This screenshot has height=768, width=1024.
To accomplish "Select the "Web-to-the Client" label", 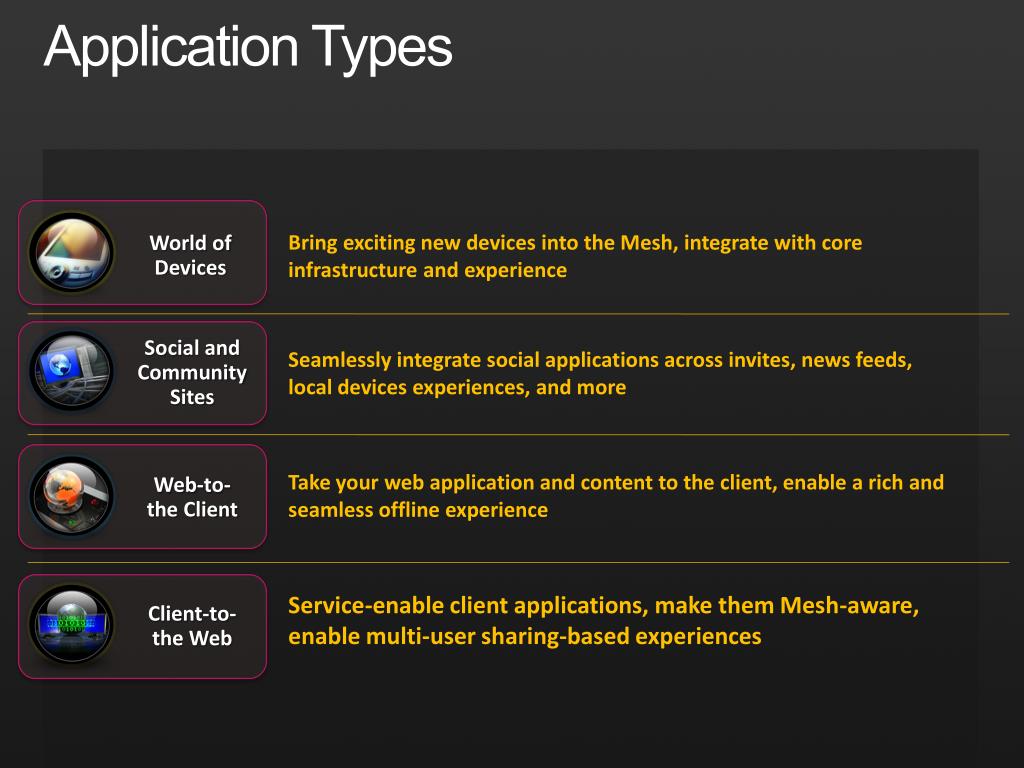I will [x=192, y=497].
